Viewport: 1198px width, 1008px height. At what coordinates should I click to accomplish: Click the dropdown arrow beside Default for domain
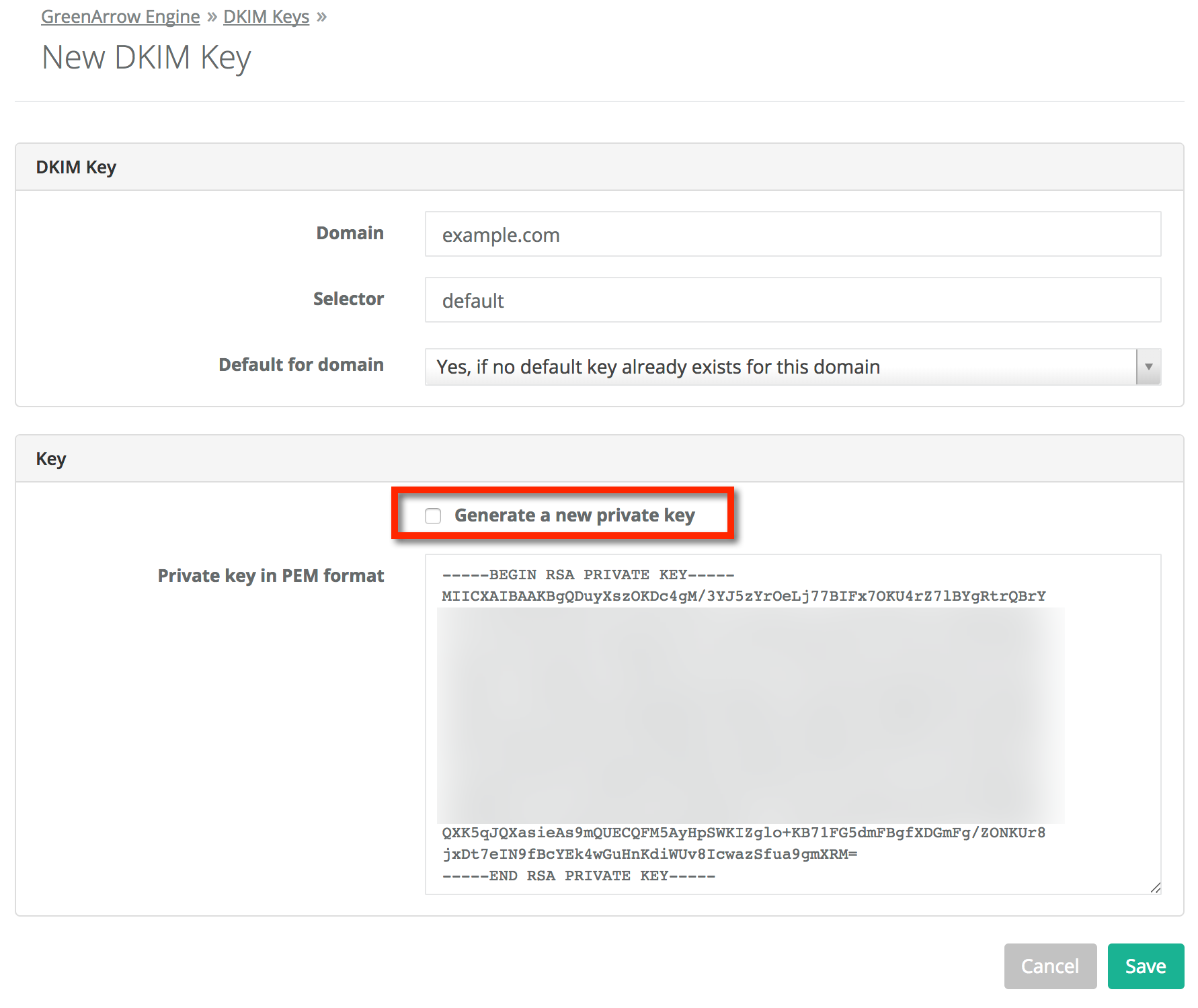[x=1148, y=367]
